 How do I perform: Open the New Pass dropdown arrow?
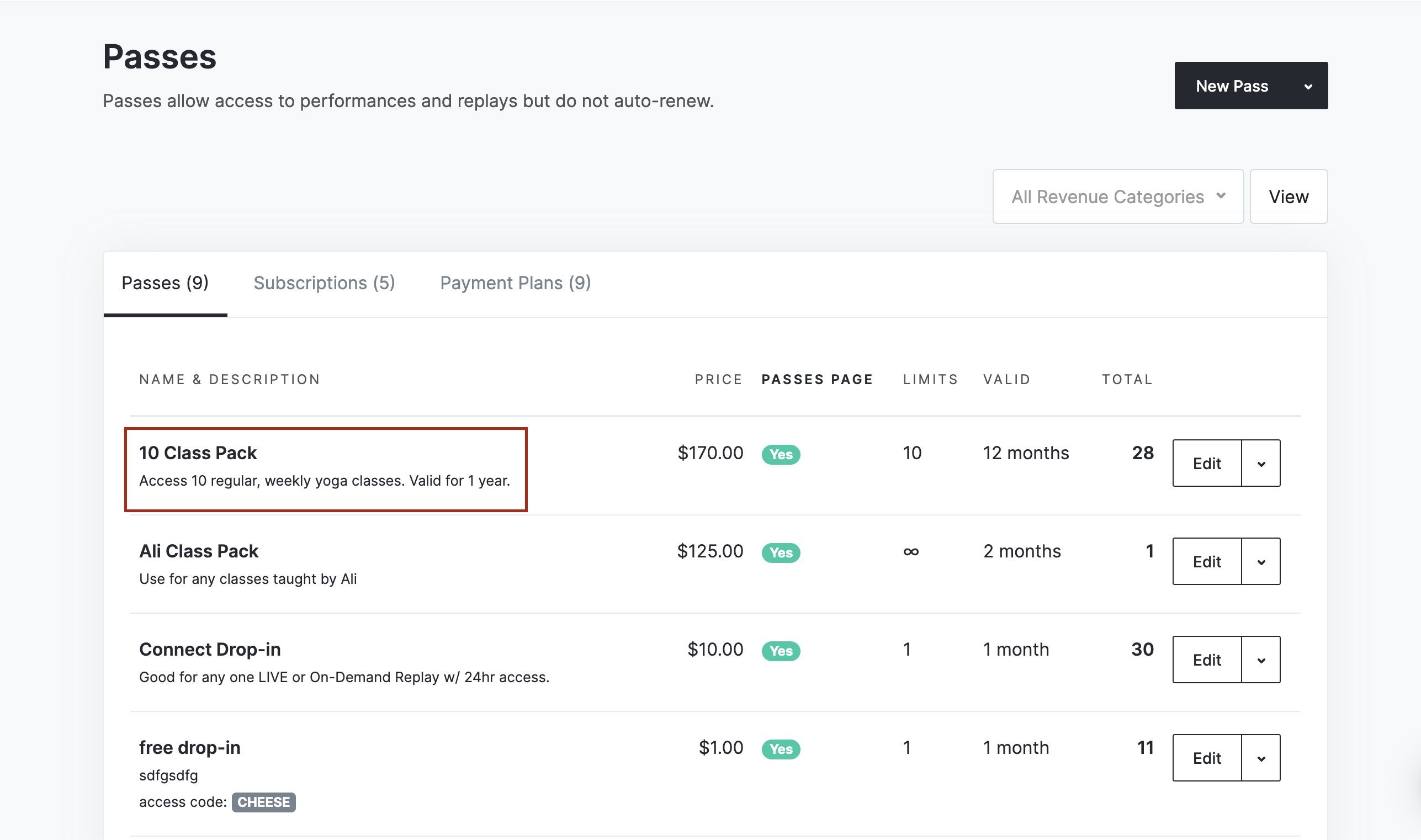tap(1308, 86)
